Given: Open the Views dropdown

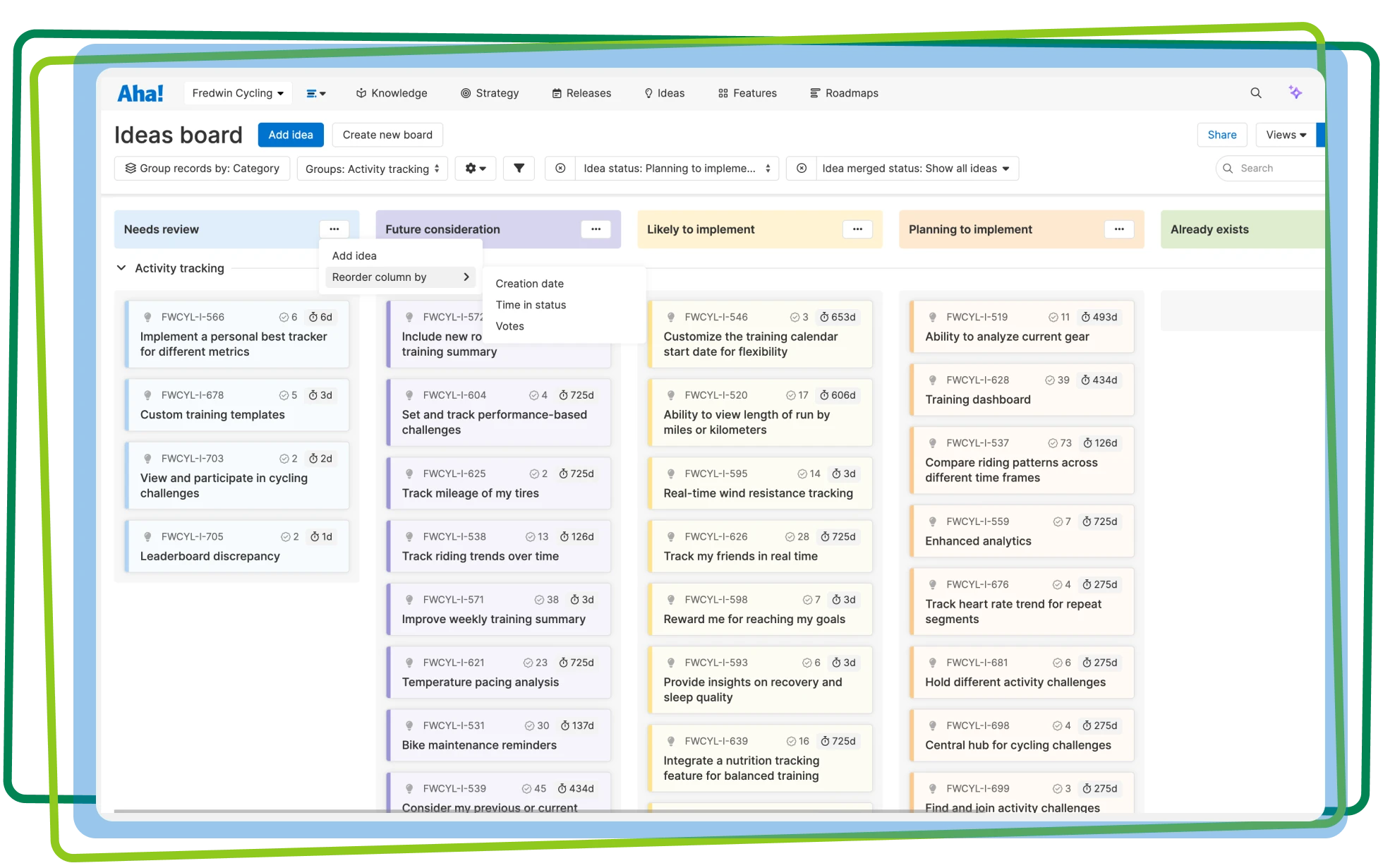Looking at the screenshot, I should (1287, 134).
